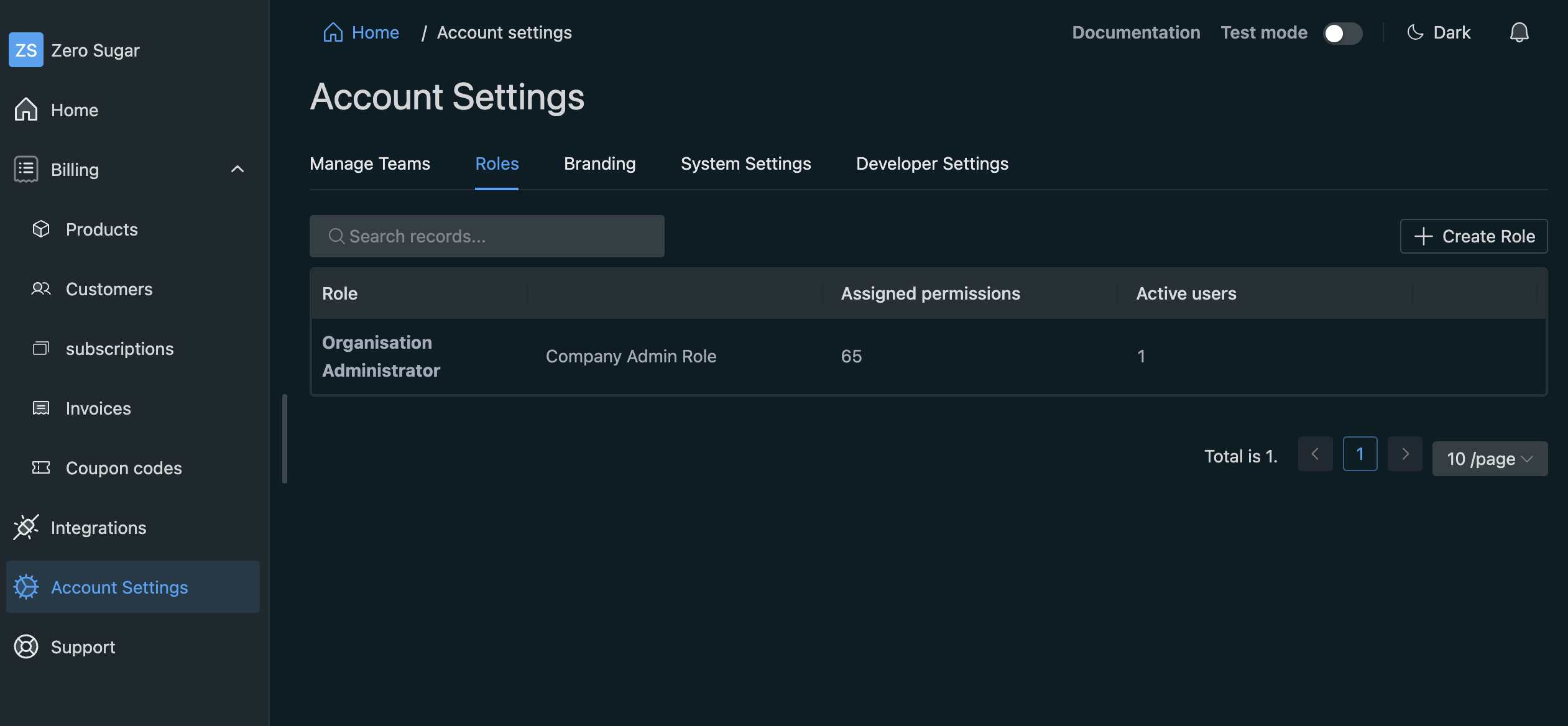1568x726 pixels.
Task: Open the Organisation Administrator role row
Action: tap(380, 356)
